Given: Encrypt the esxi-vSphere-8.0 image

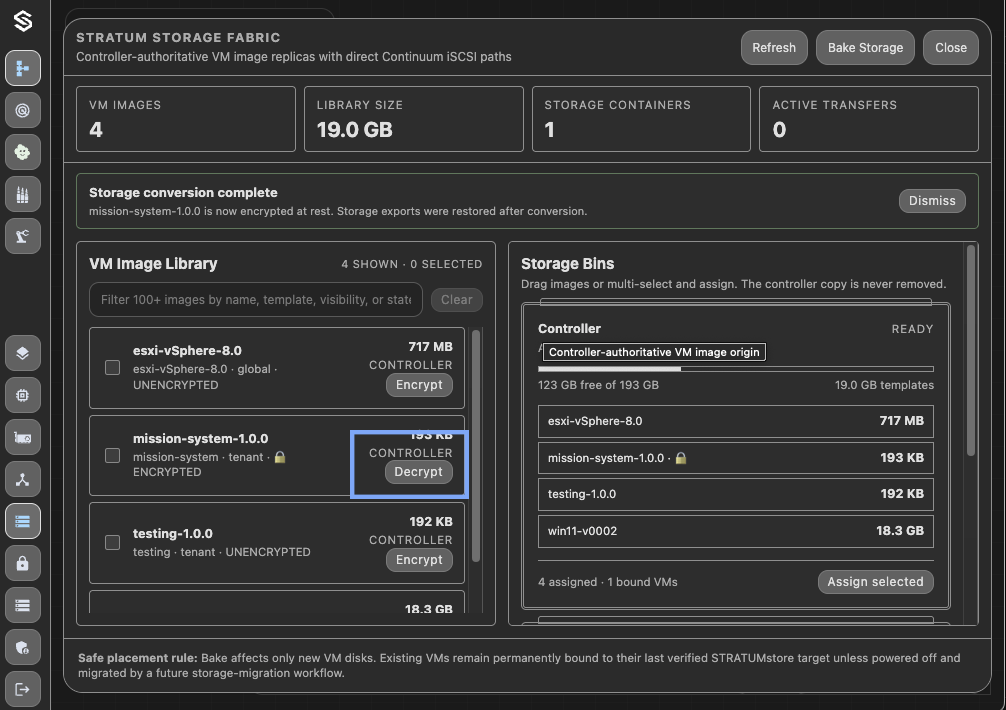Looking at the screenshot, I should click(419, 385).
